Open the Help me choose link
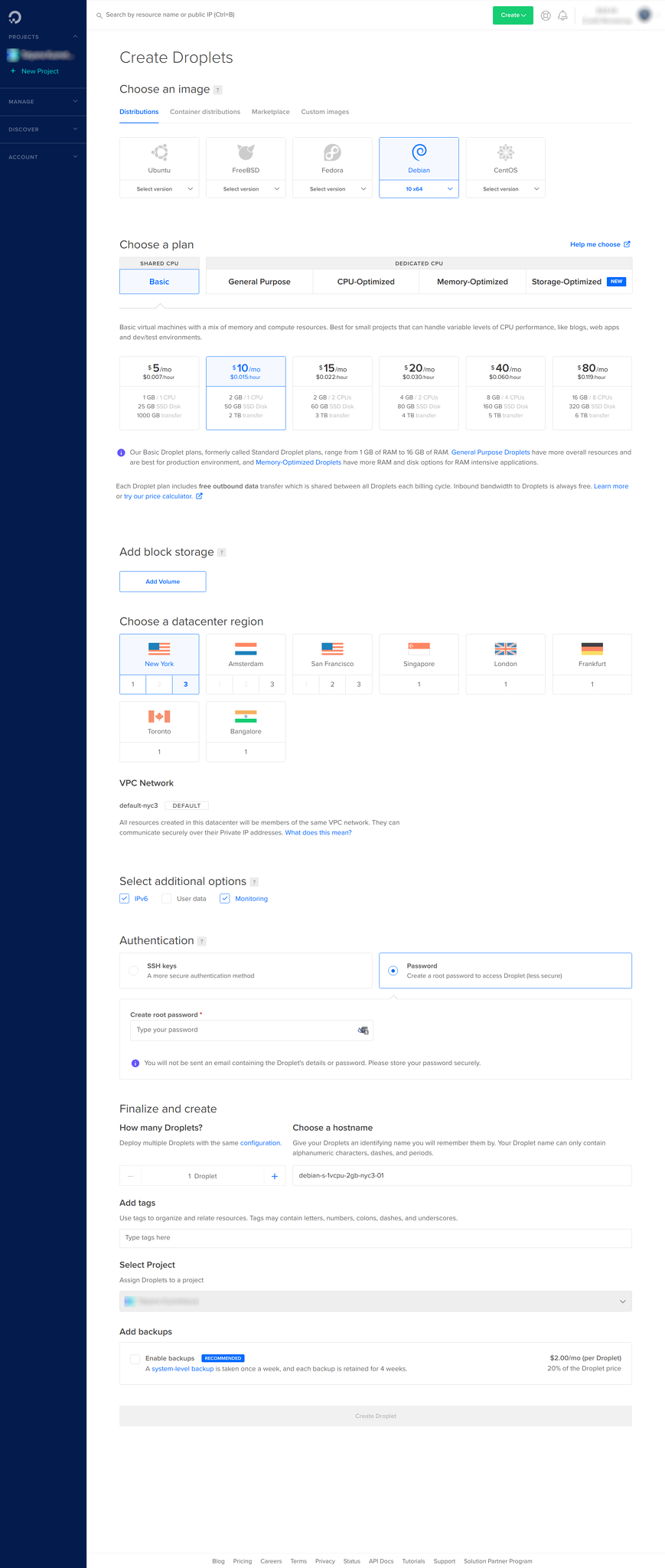 pos(600,245)
